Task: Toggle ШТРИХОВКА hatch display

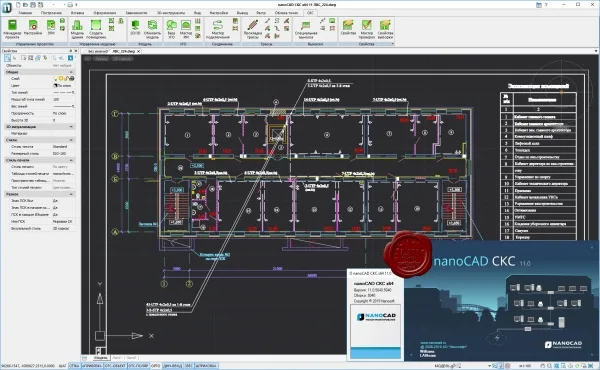Action: tap(207, 366)
